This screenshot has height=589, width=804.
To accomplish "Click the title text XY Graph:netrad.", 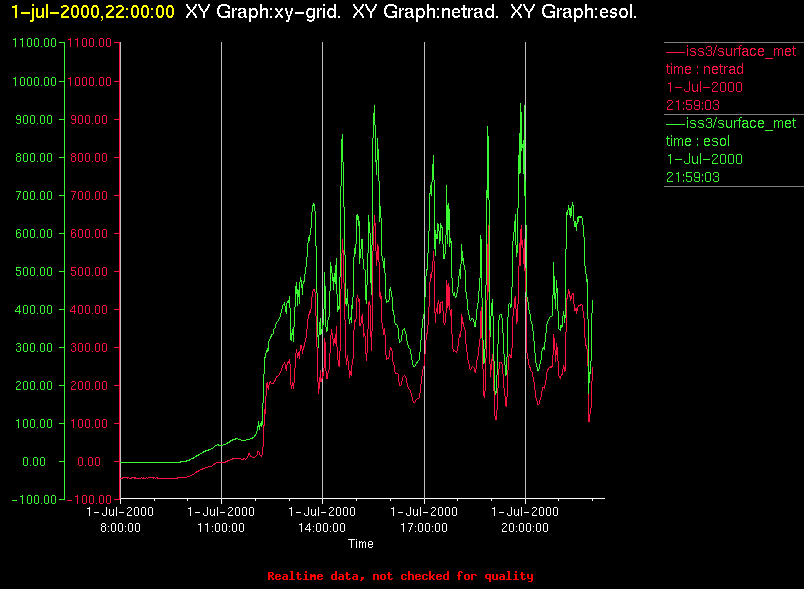I will pyautogui.click(x=426, y=12).
